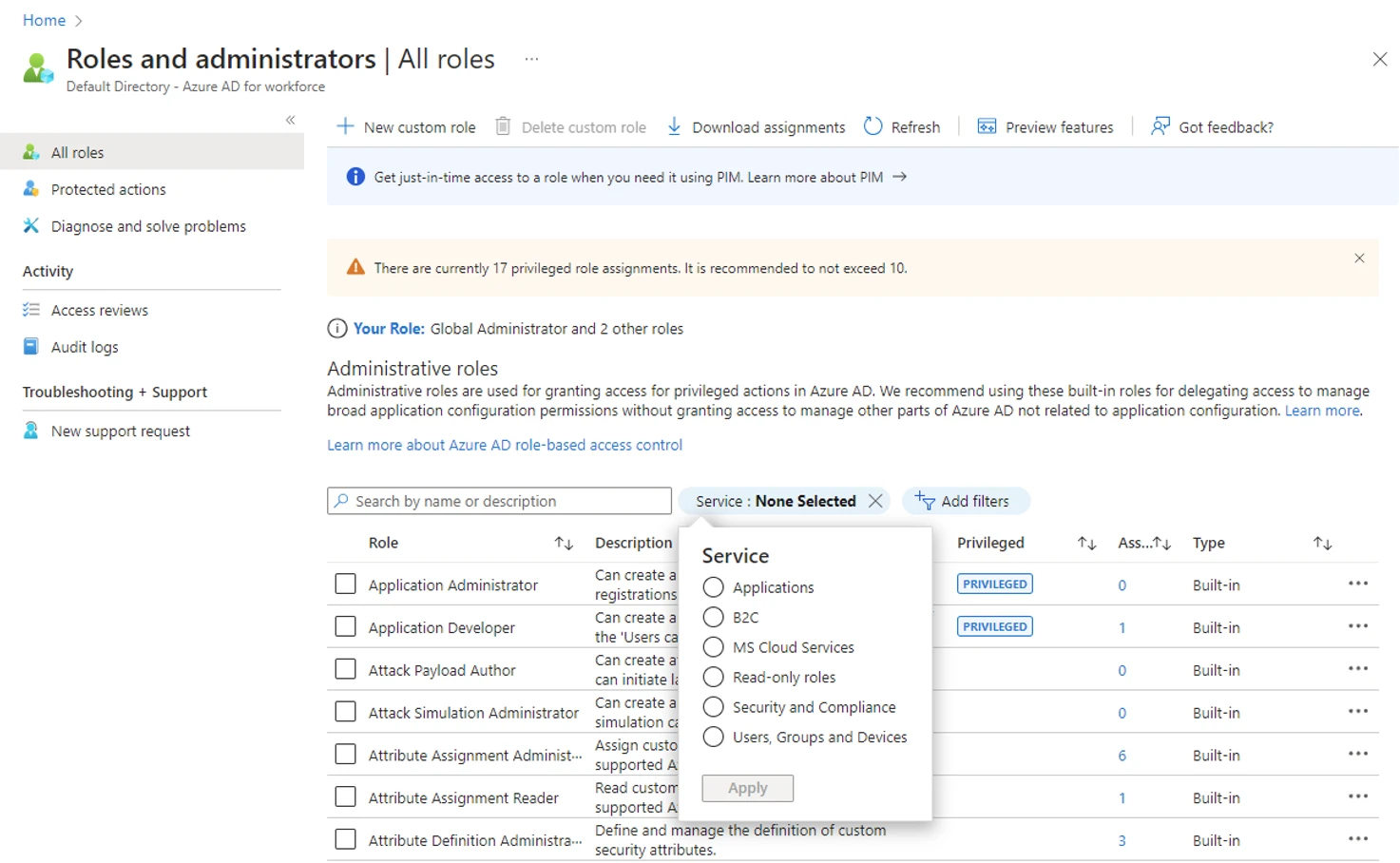Screen dimensions: 1400x863
Task: Select the Applications service radio option
Action: point(714,587)
